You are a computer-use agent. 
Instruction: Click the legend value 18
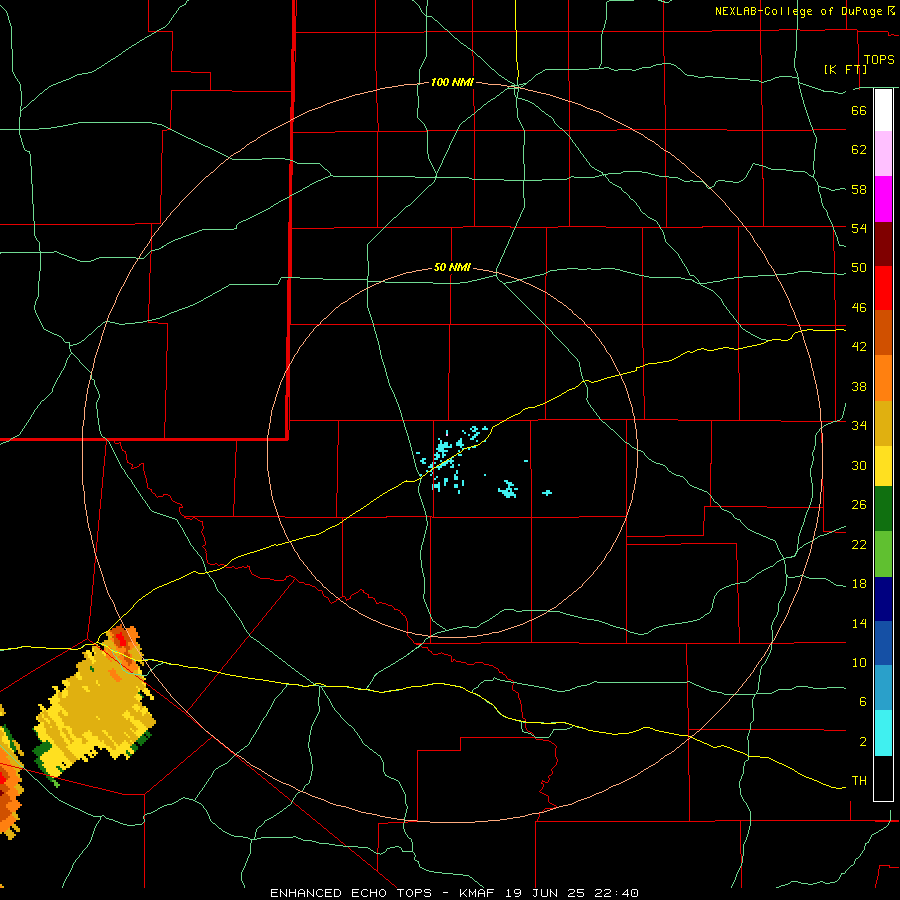tap(859, 584)
